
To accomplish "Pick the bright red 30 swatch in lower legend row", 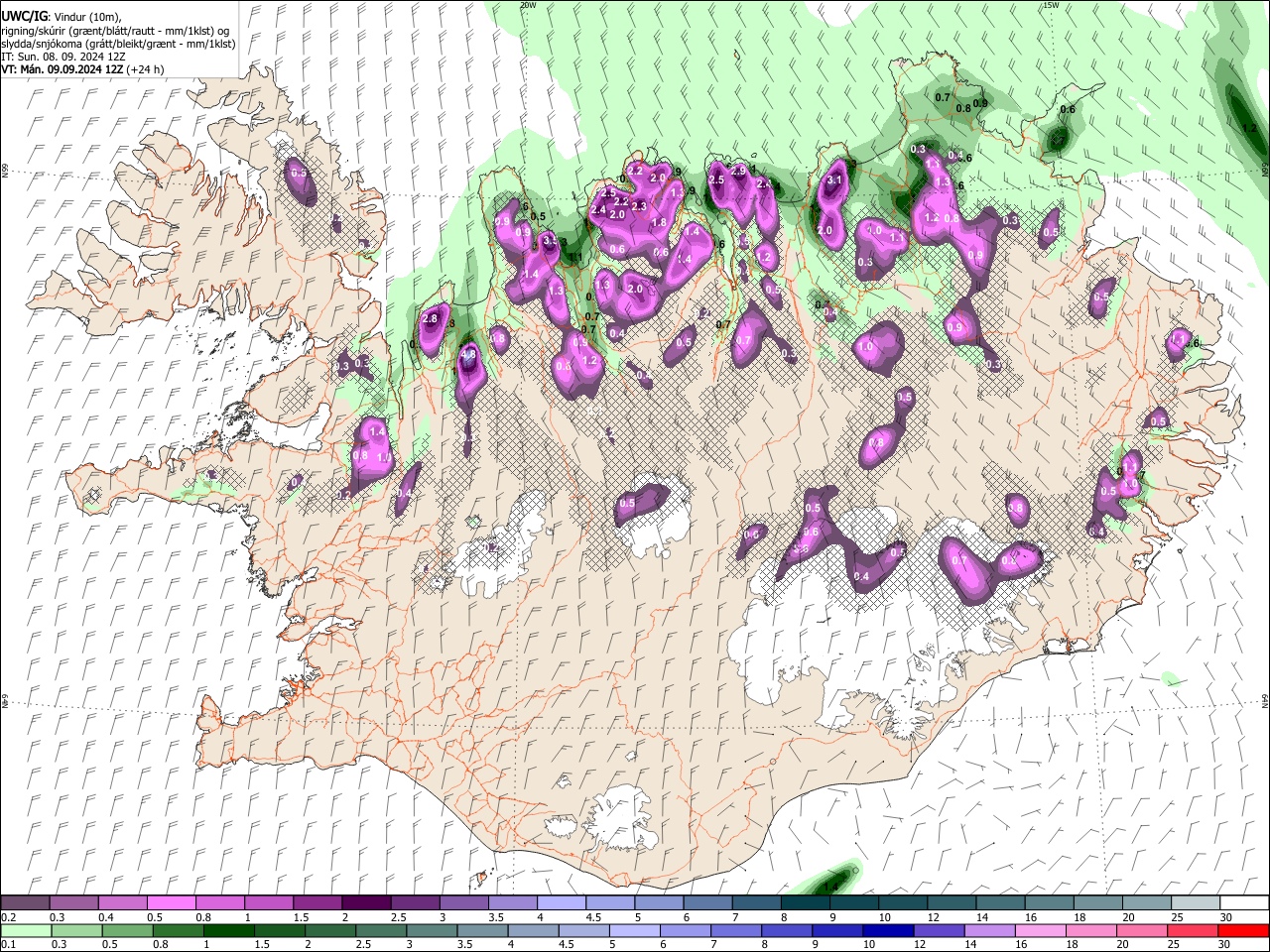I will [x=1242, y=930].
